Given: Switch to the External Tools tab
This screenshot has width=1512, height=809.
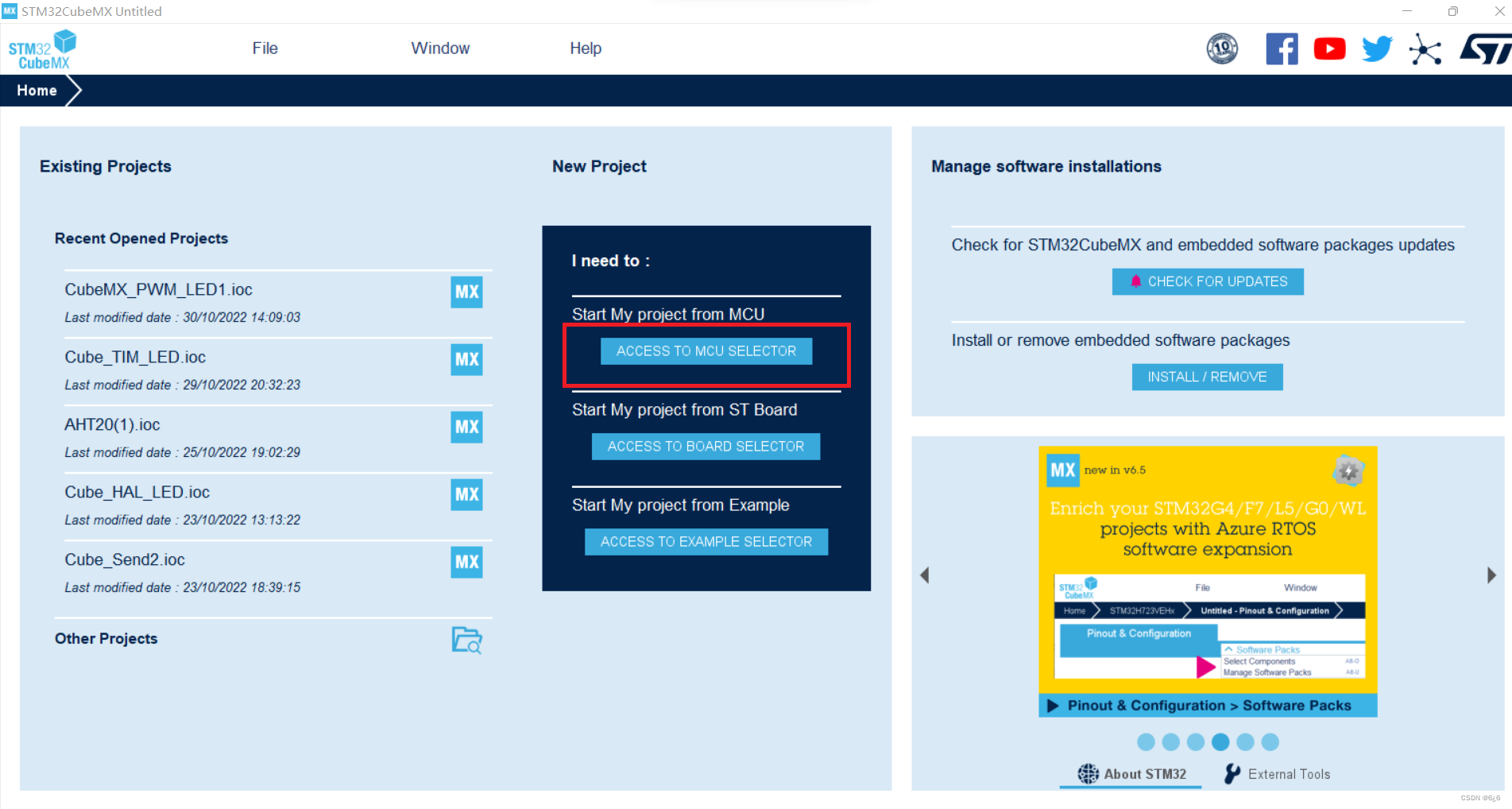Looking at the screenshot, I should [1277, 774].
